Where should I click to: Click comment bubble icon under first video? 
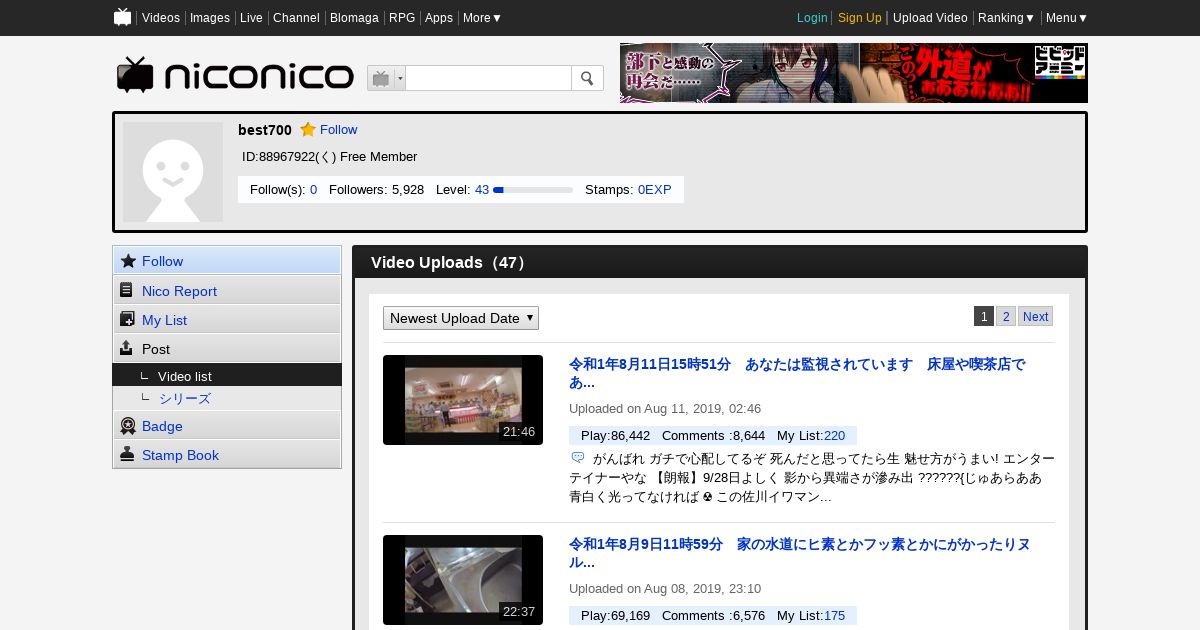578,457
